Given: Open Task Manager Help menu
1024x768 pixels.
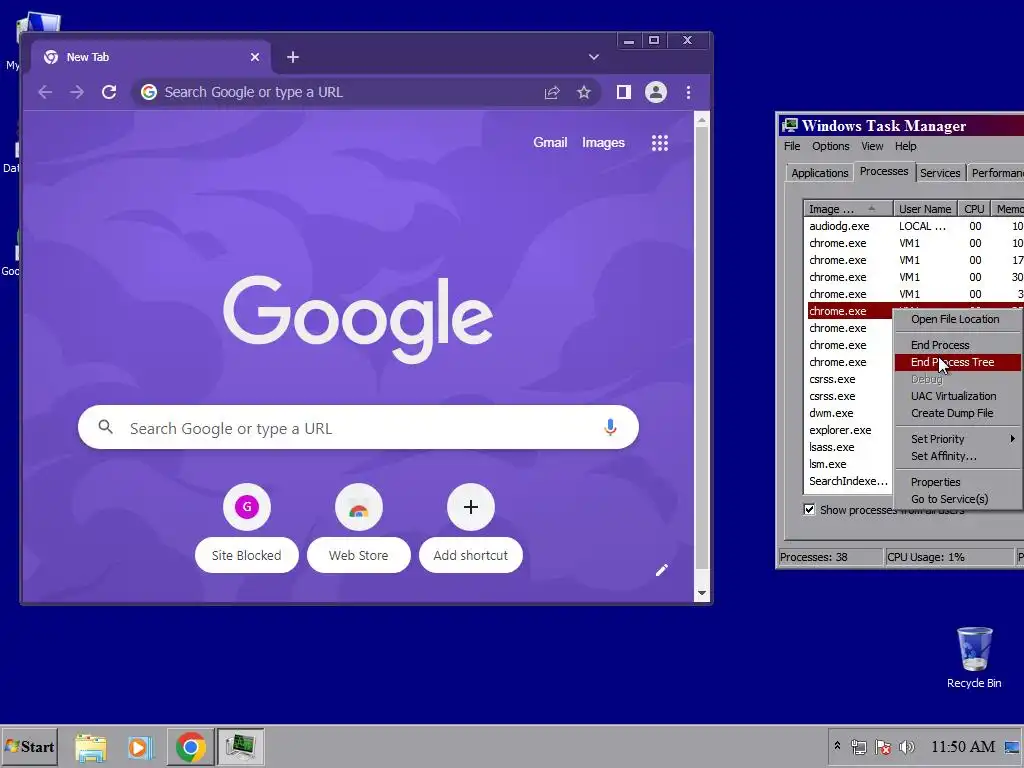Looking at the screenshot, I should tap(905, 146).
